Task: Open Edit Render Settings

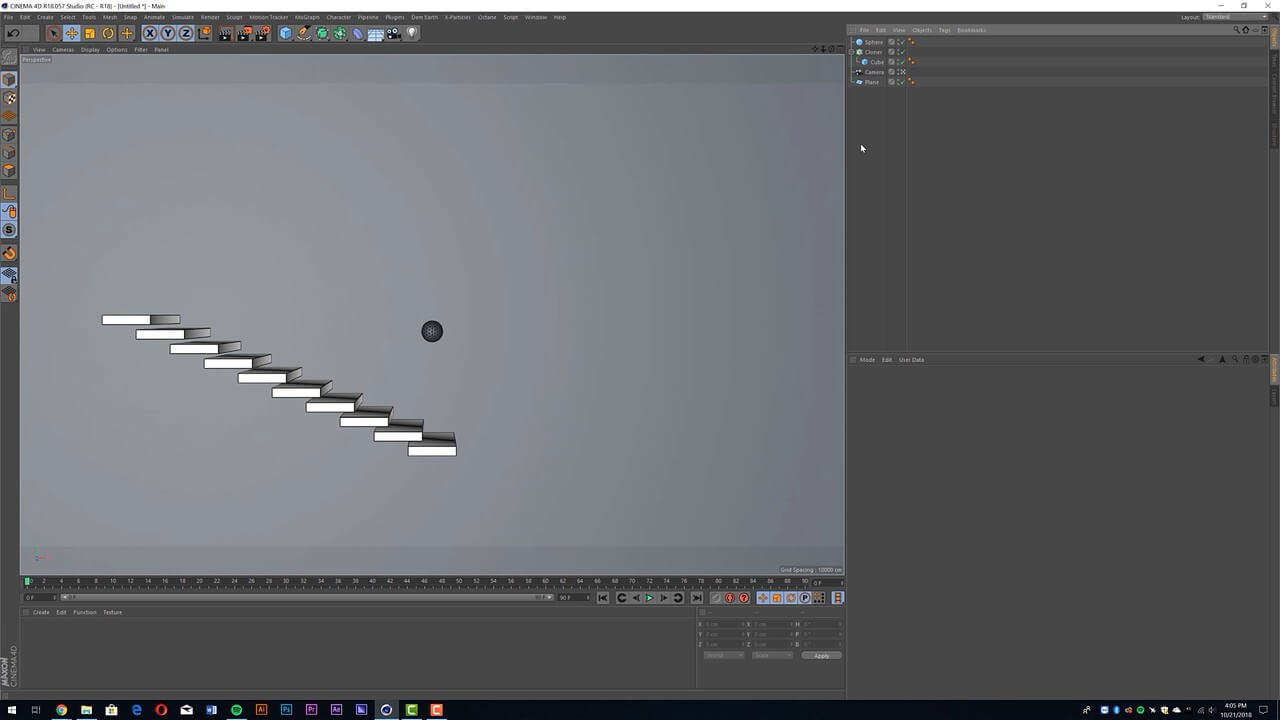Action: tap(262, 33)
